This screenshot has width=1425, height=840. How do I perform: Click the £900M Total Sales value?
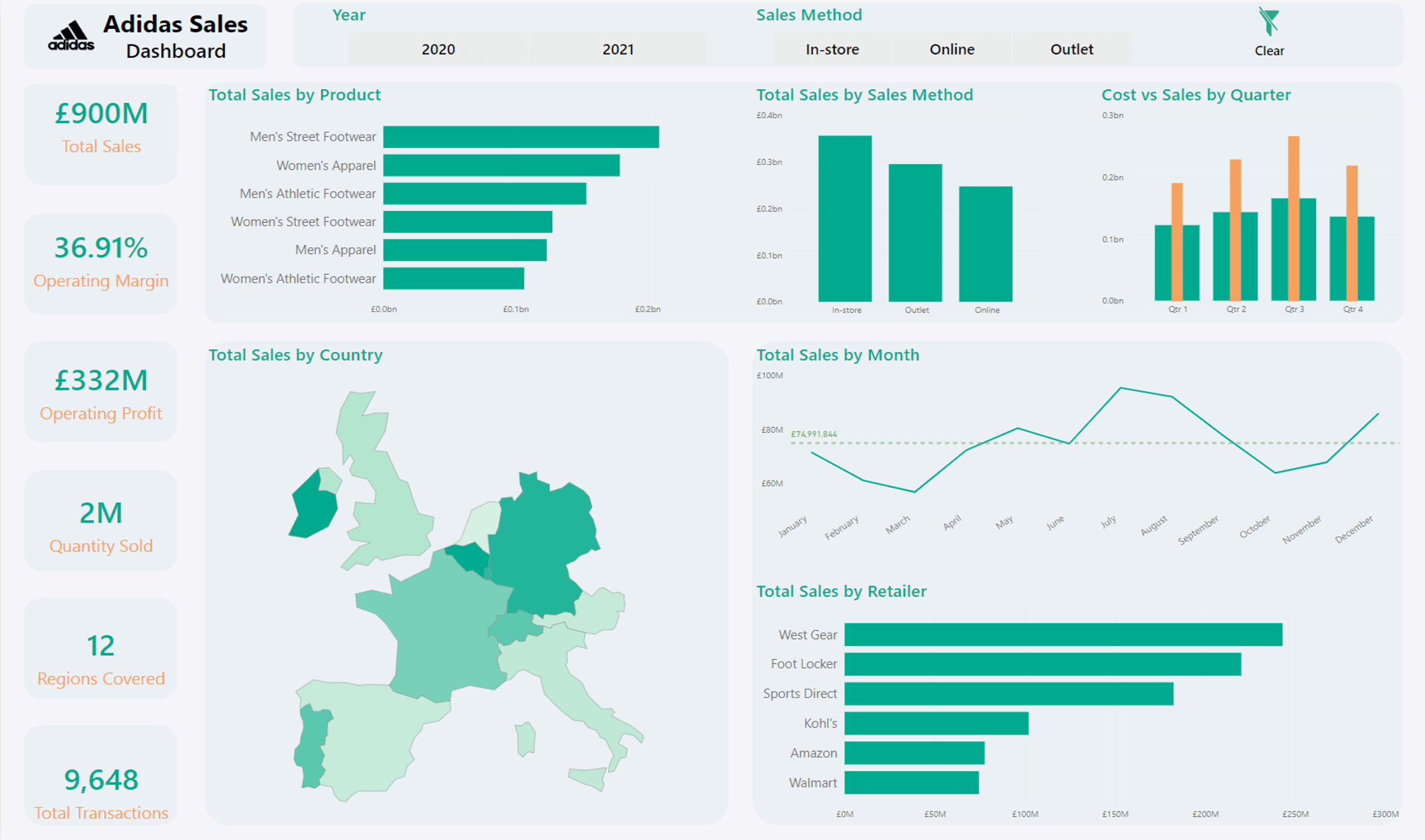pos(101,113)
